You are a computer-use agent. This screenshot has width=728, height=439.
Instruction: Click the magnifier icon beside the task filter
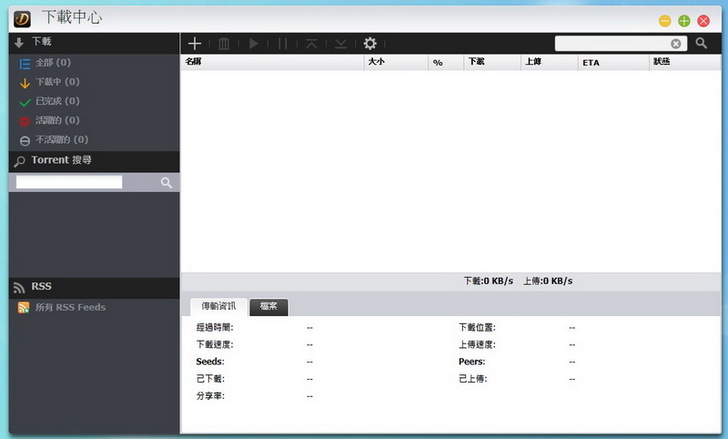coord(702,43)
